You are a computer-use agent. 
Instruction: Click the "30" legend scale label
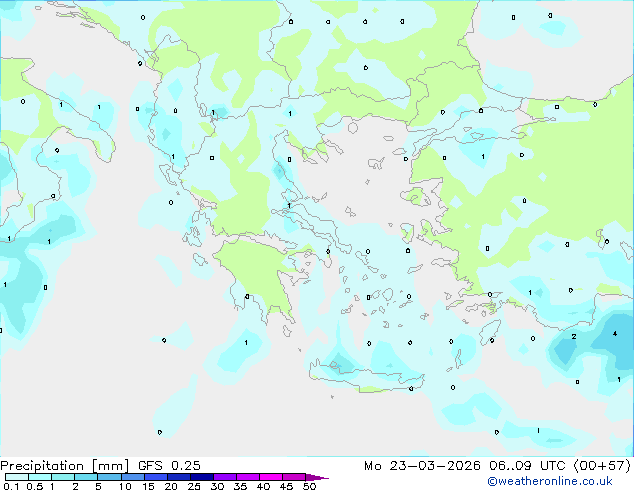[x=217, y=486]
